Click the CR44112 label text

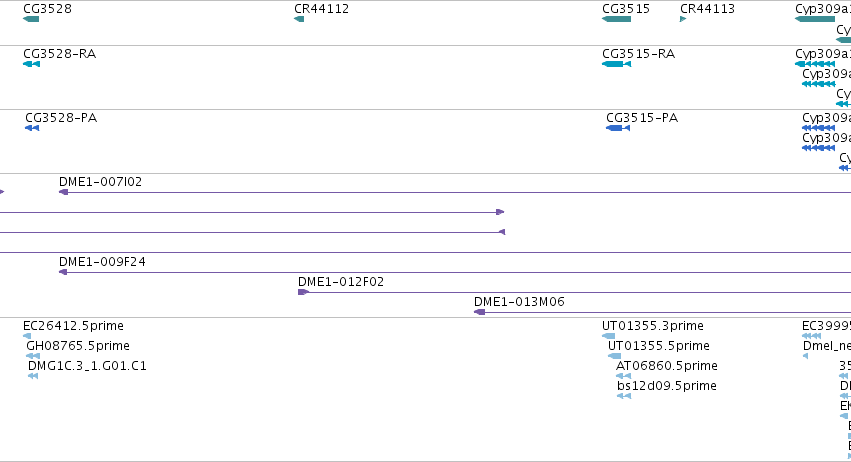pos(321,9)
